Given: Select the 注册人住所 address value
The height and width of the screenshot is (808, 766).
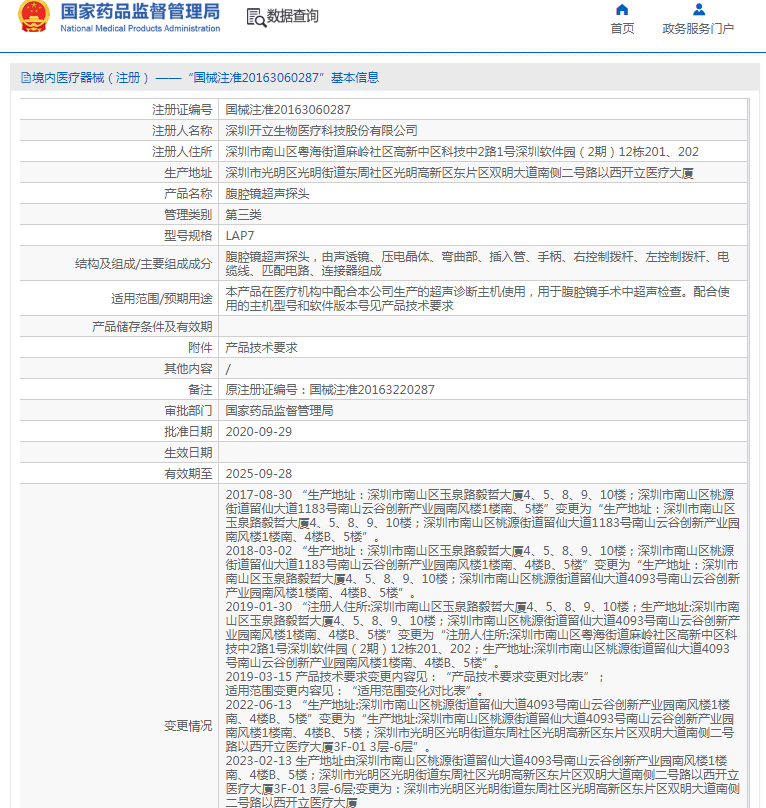Looking at the screenshot, I should coord(462,152).
